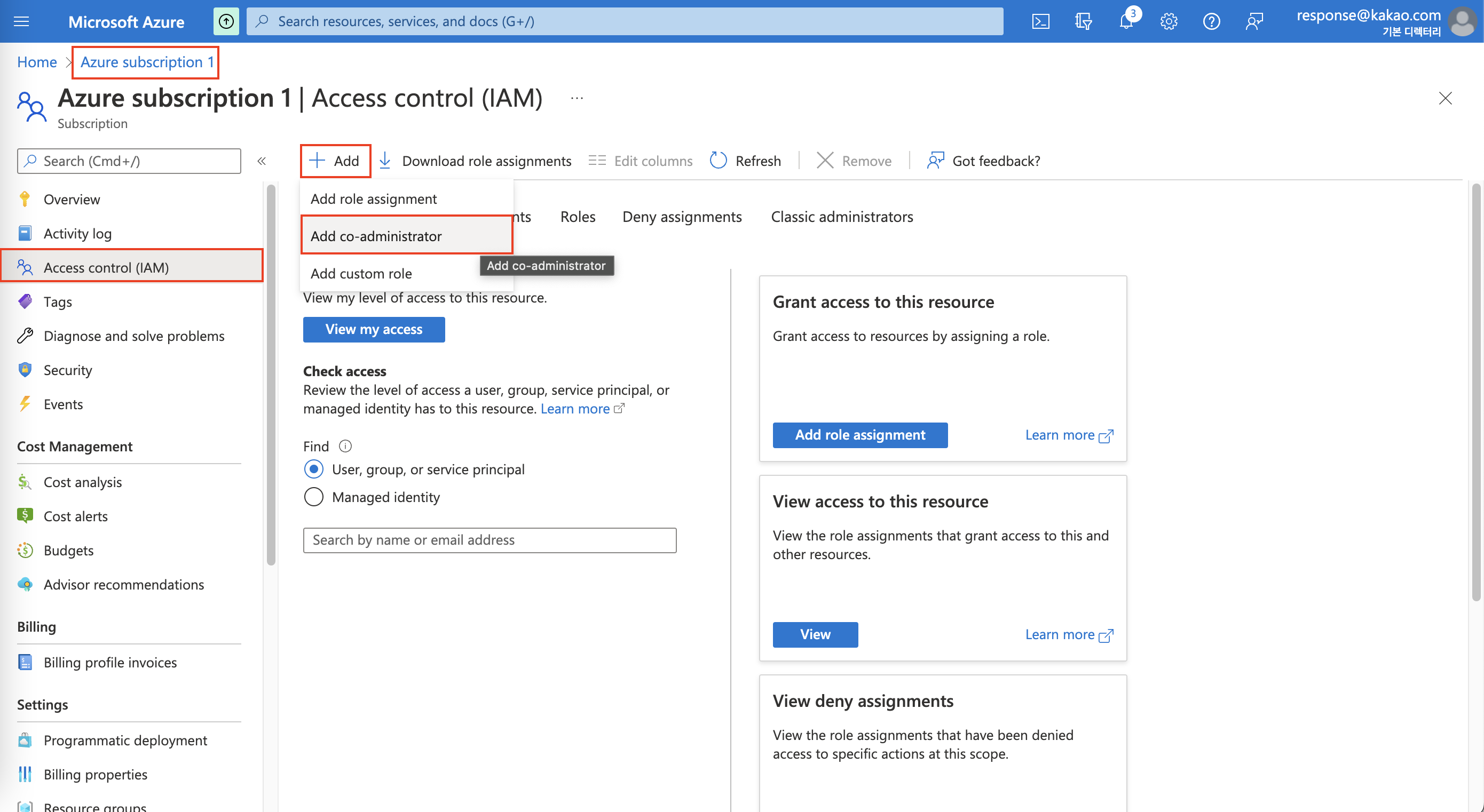Screen dimensions: 1484x812
Task: Refresh the access control list
Action: point(745,161)
